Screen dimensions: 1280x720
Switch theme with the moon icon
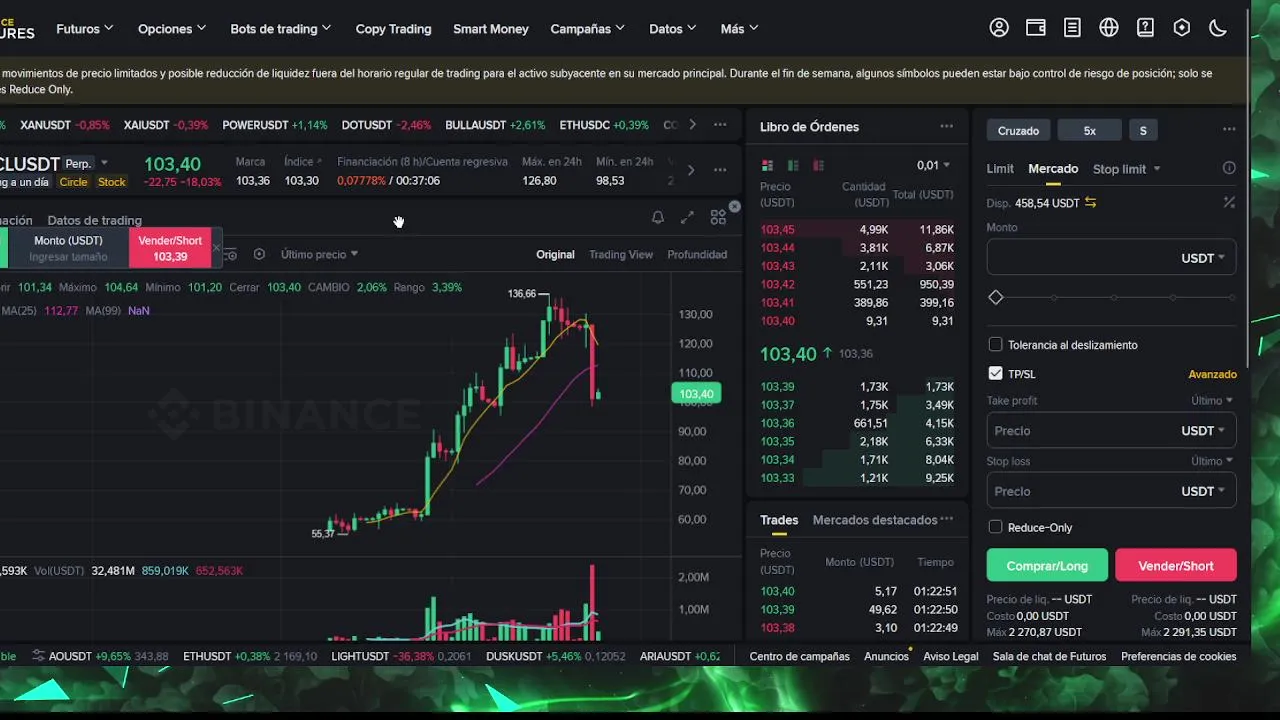tap(1218, 28)
